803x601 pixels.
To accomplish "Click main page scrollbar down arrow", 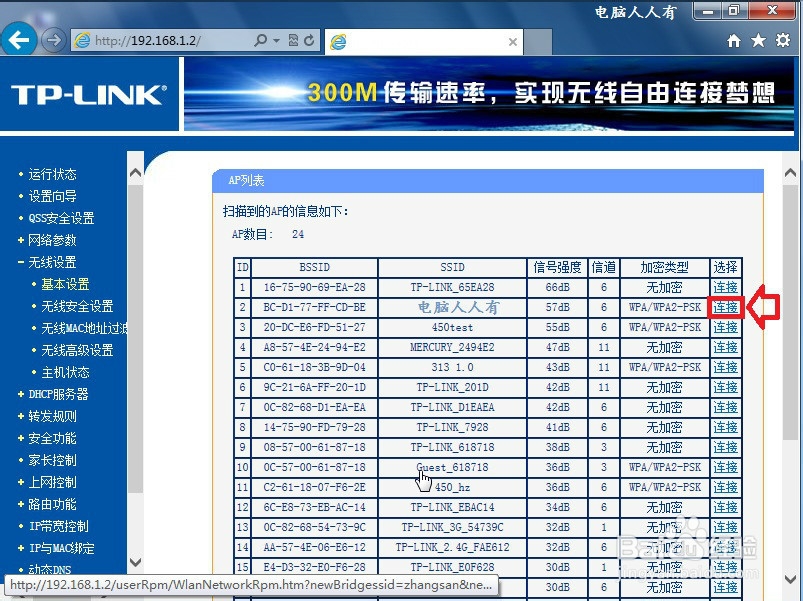I will click(x=790, y=579).
